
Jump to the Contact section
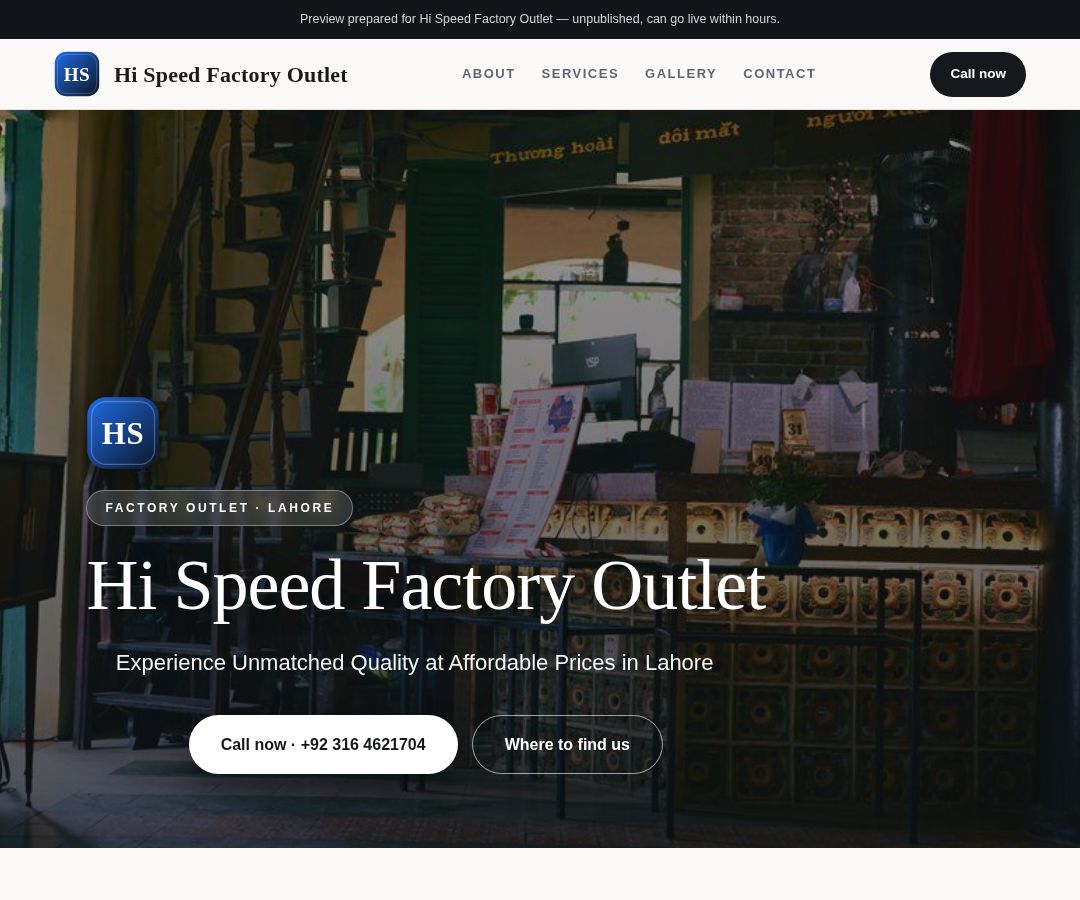779,74
